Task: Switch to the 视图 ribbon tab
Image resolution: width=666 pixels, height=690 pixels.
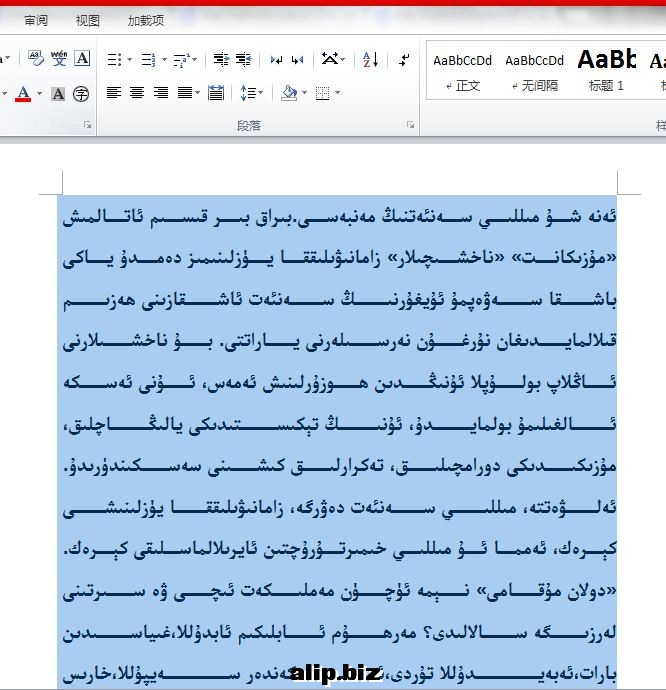Action: click(88, 20)
